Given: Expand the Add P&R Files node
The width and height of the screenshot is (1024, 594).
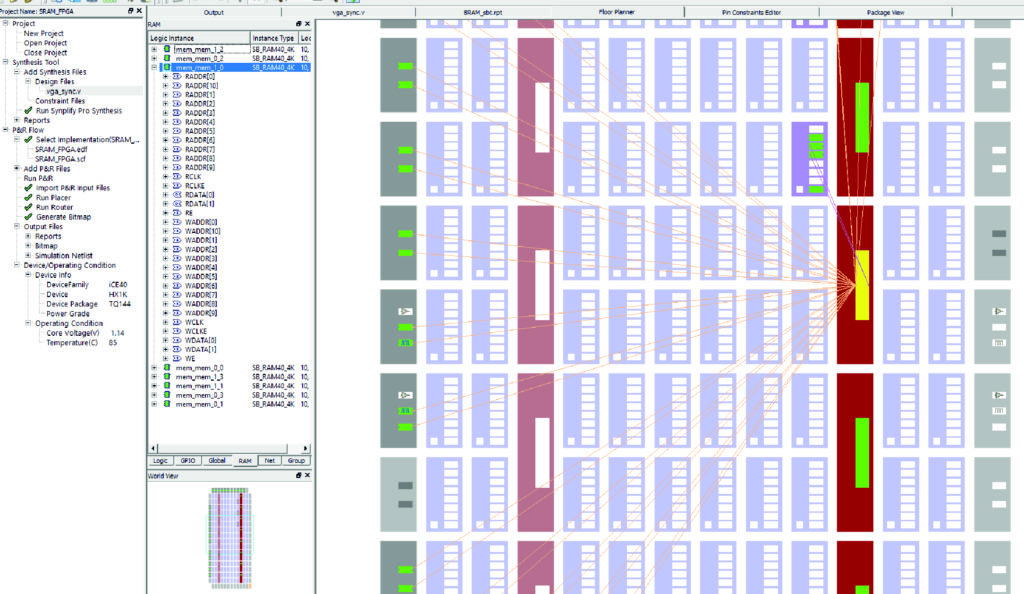Looking at the screenshot, I should tap(16, 168).
